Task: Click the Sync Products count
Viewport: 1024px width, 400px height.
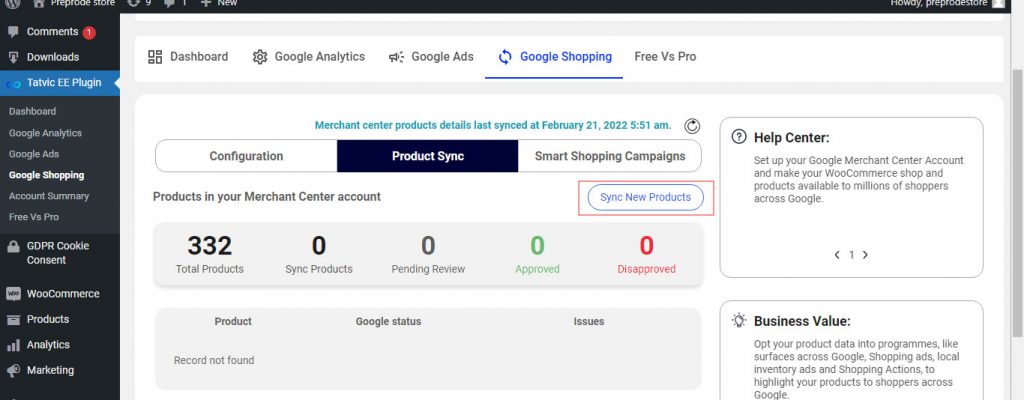Action: (x=319, y=246)
